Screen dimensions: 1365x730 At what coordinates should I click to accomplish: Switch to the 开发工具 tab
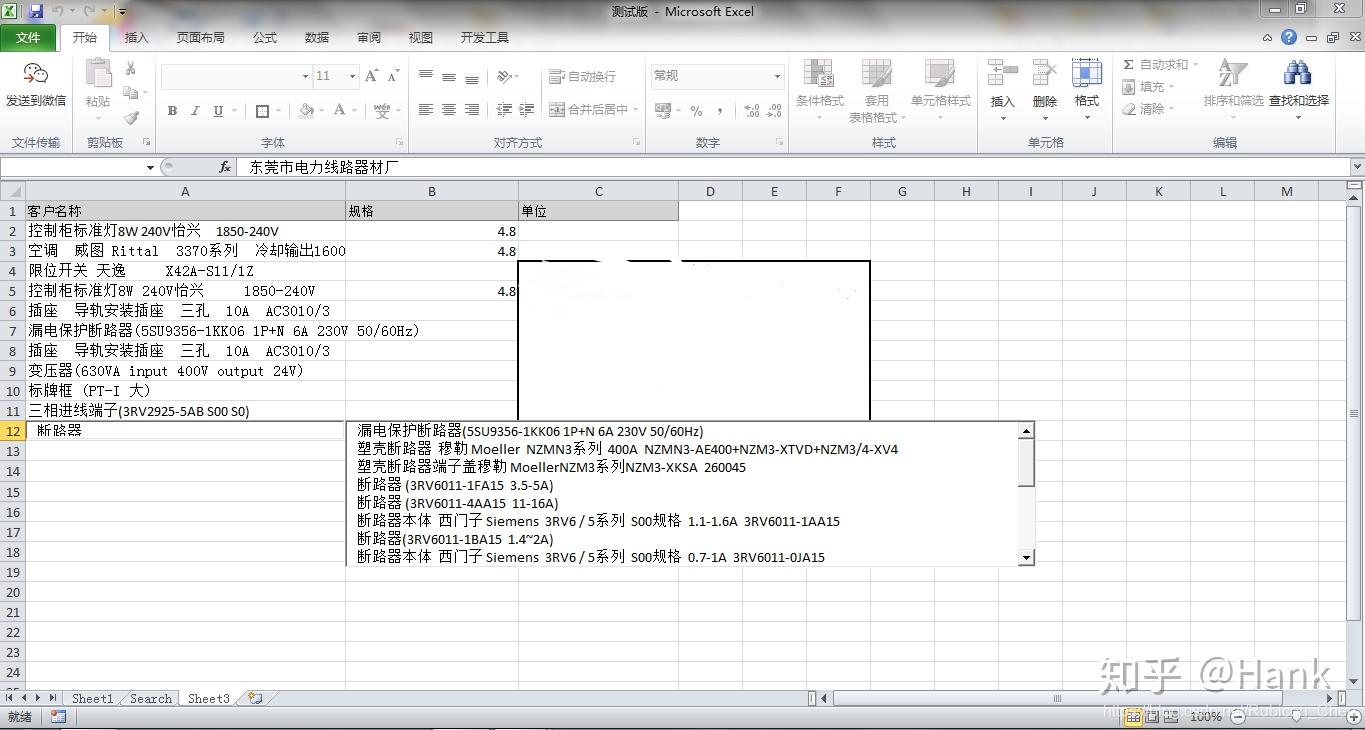485,37
